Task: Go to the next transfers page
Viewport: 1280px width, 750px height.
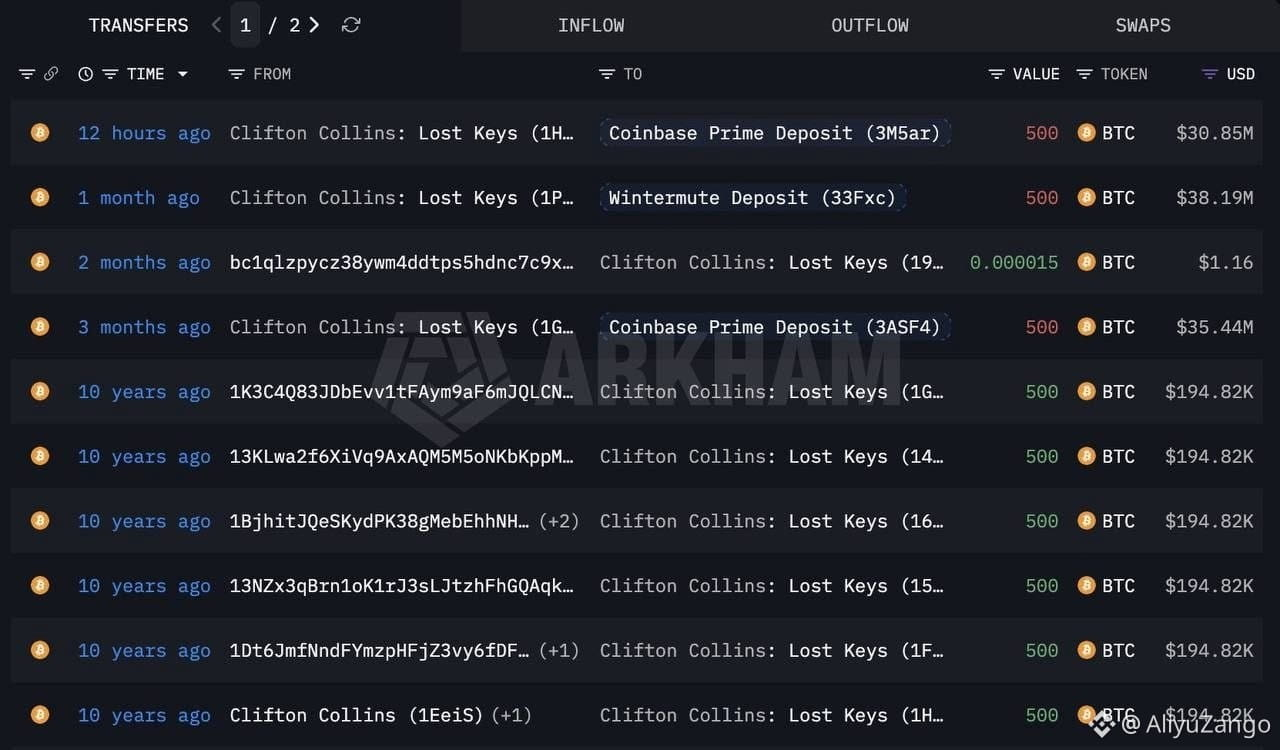Action: pos(314,25)
